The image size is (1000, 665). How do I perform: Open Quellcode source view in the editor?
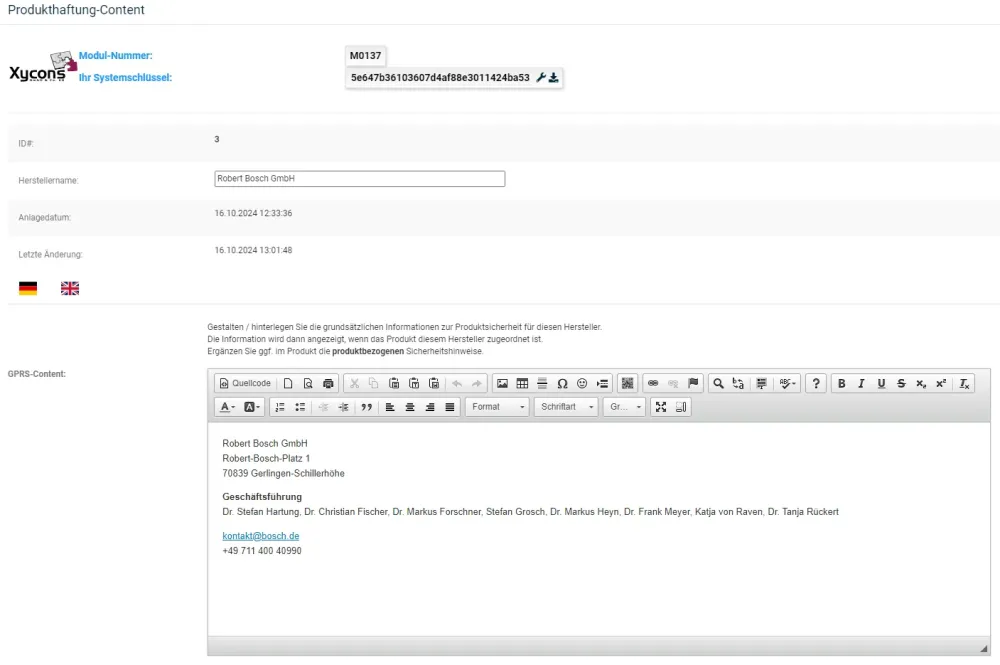point(245,383)
